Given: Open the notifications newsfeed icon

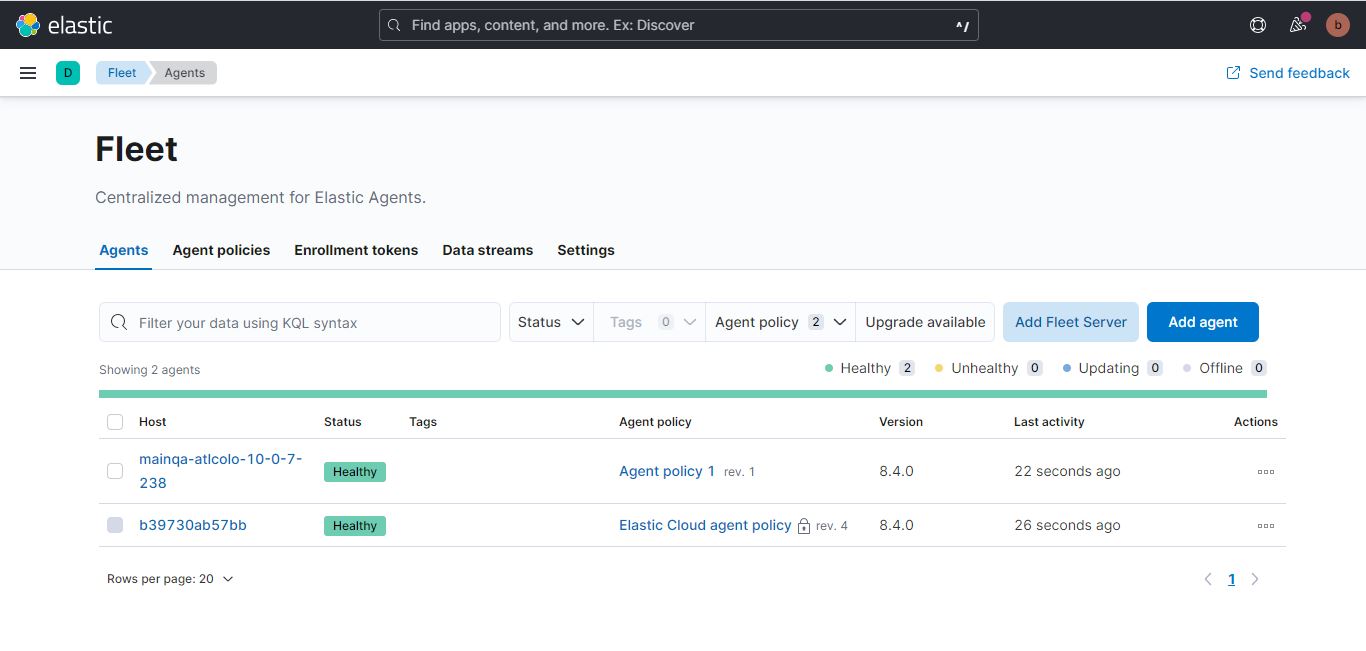Looking at the screenshot, I should [1297, 24].
